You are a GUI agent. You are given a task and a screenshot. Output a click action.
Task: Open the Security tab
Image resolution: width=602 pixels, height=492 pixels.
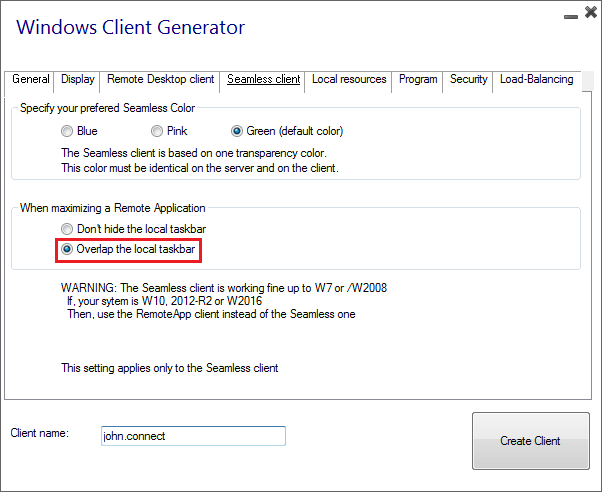tap(468, 79)
